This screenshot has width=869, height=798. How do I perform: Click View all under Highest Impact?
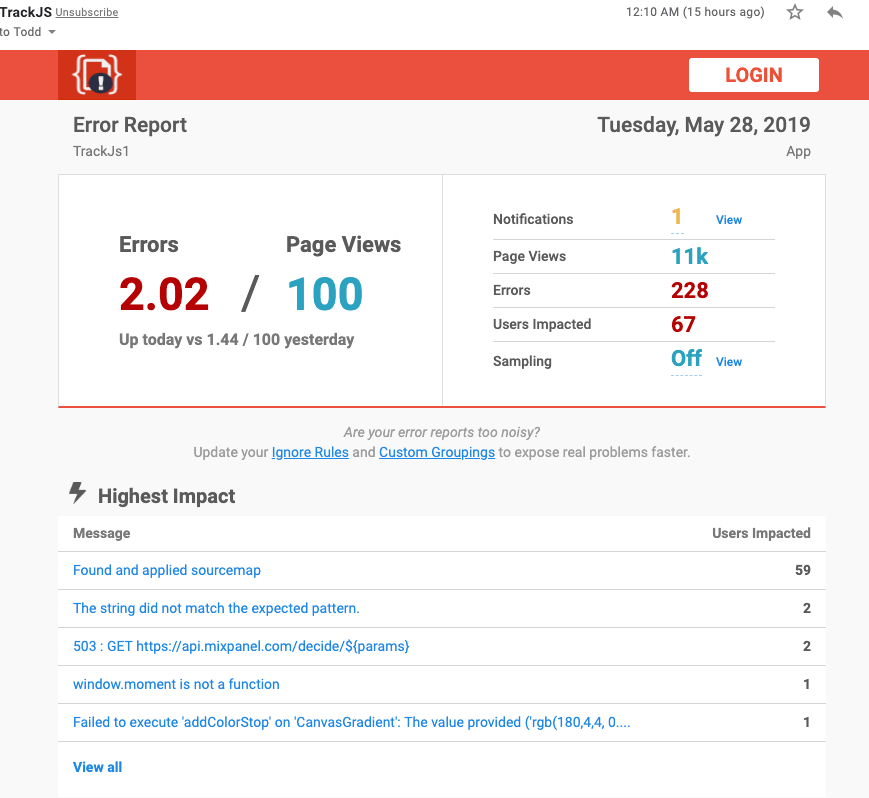98,767
